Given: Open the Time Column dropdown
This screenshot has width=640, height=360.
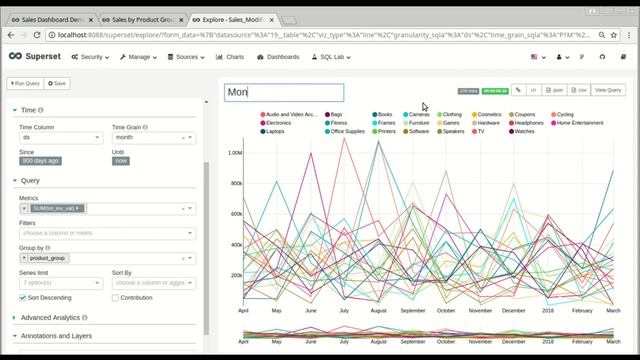Looking at the screenshot, I should (61, 138).
